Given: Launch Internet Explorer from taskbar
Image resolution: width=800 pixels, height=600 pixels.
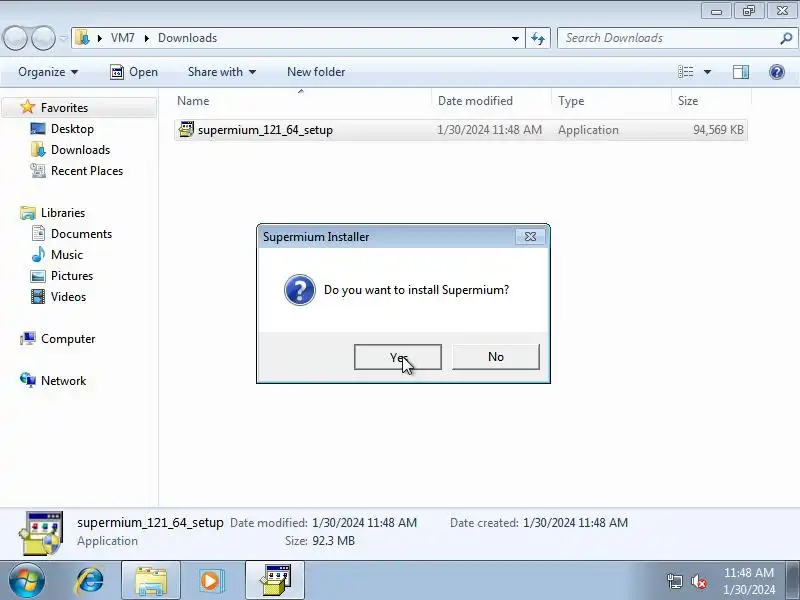Looking at the screenshot, I should pyautogui.click(x=89, y=581).
